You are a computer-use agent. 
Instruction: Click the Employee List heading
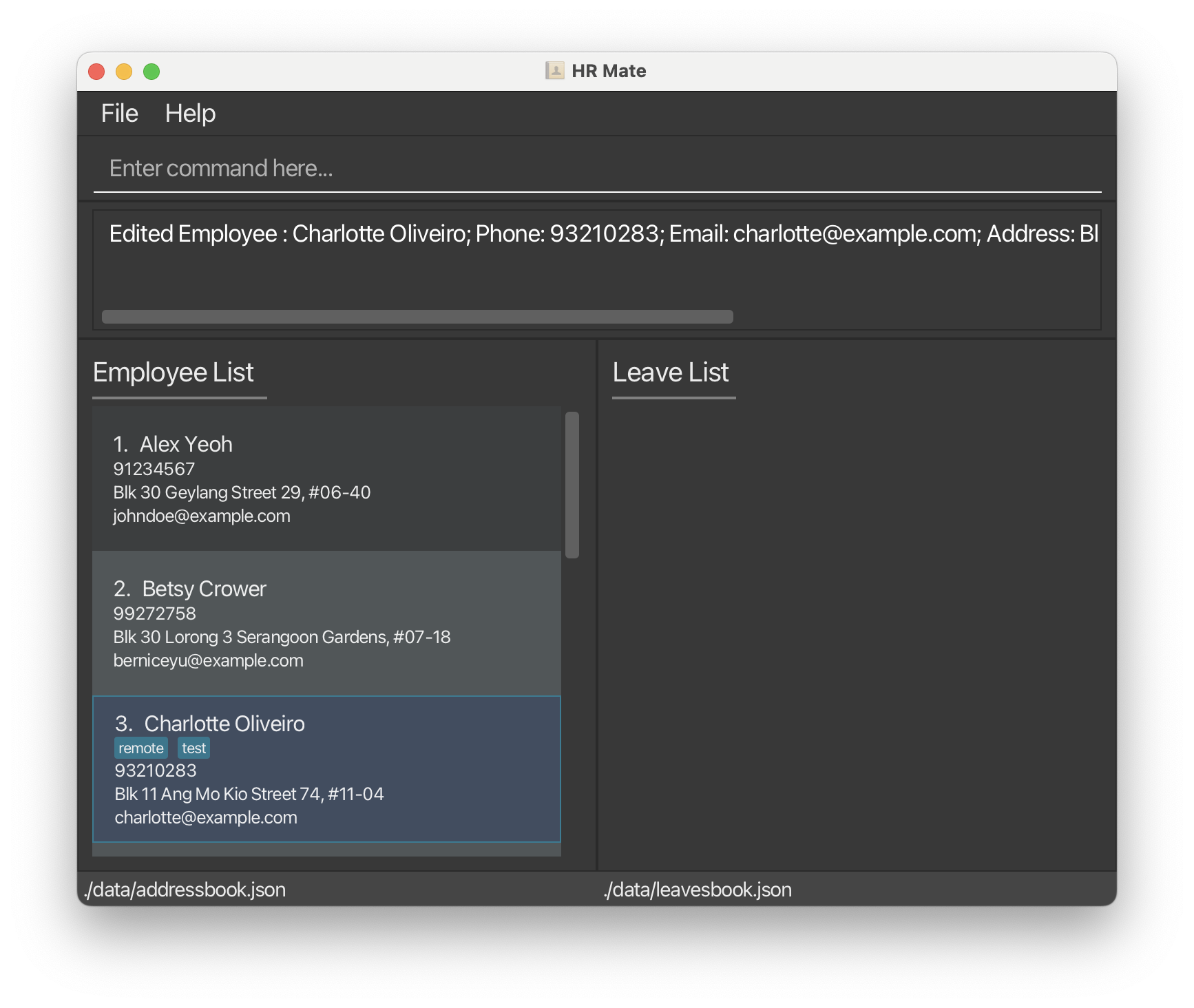click(x=174, y=372)
